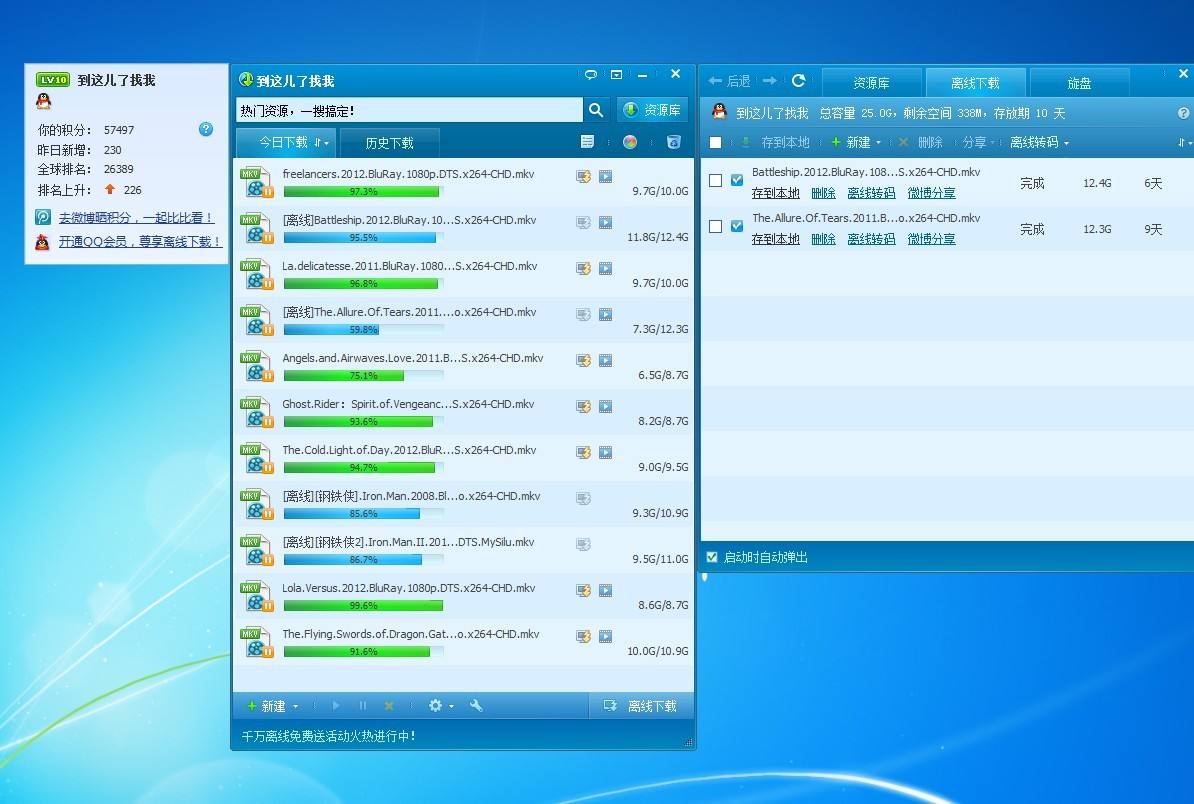Play freelancers.2012 while downloading
Image resolution: width=1194 pixels, height=804 pixels.
pyautogui.click(x=605, y=177)
